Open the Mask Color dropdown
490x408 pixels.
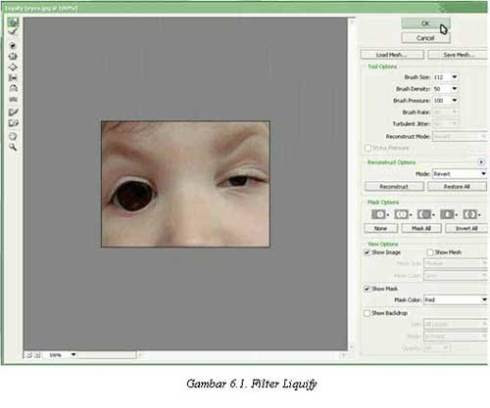point(455,300)
